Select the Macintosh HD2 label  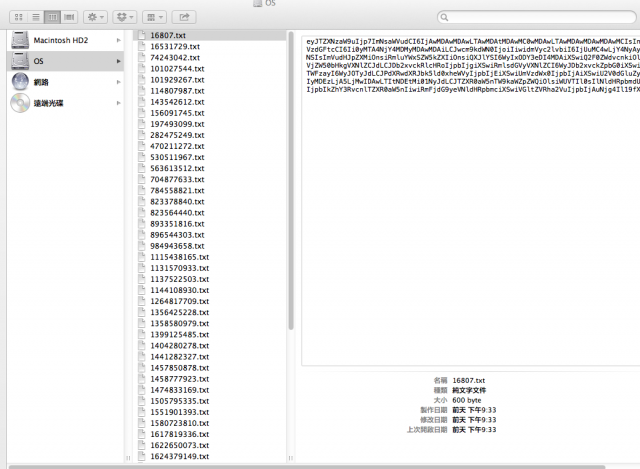click(61, 40)
